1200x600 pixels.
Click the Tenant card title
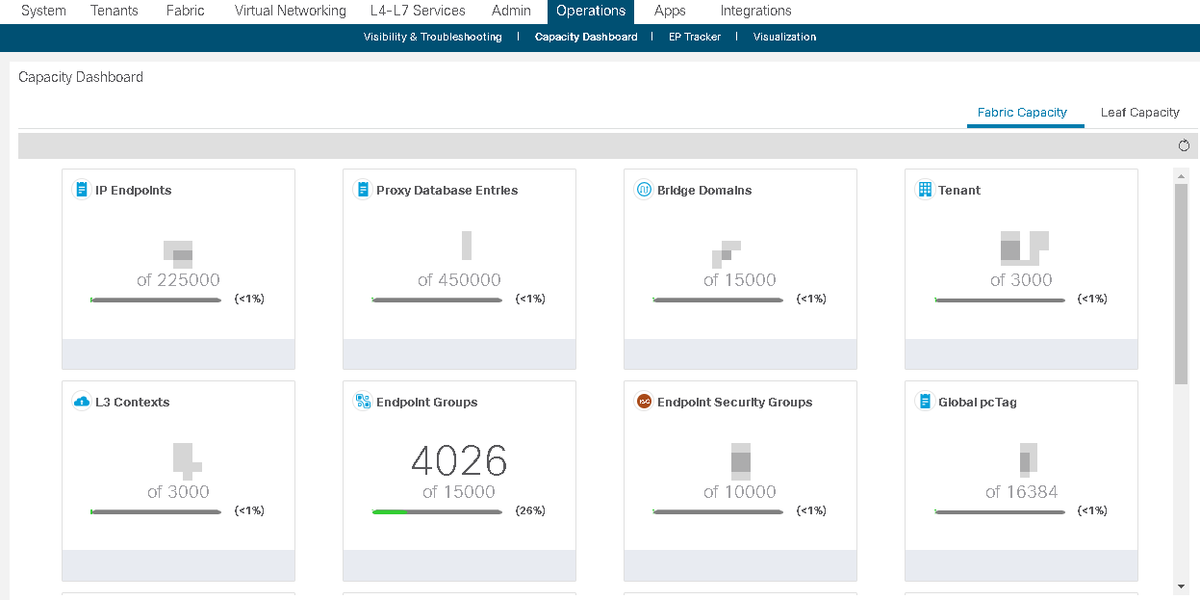959,190
